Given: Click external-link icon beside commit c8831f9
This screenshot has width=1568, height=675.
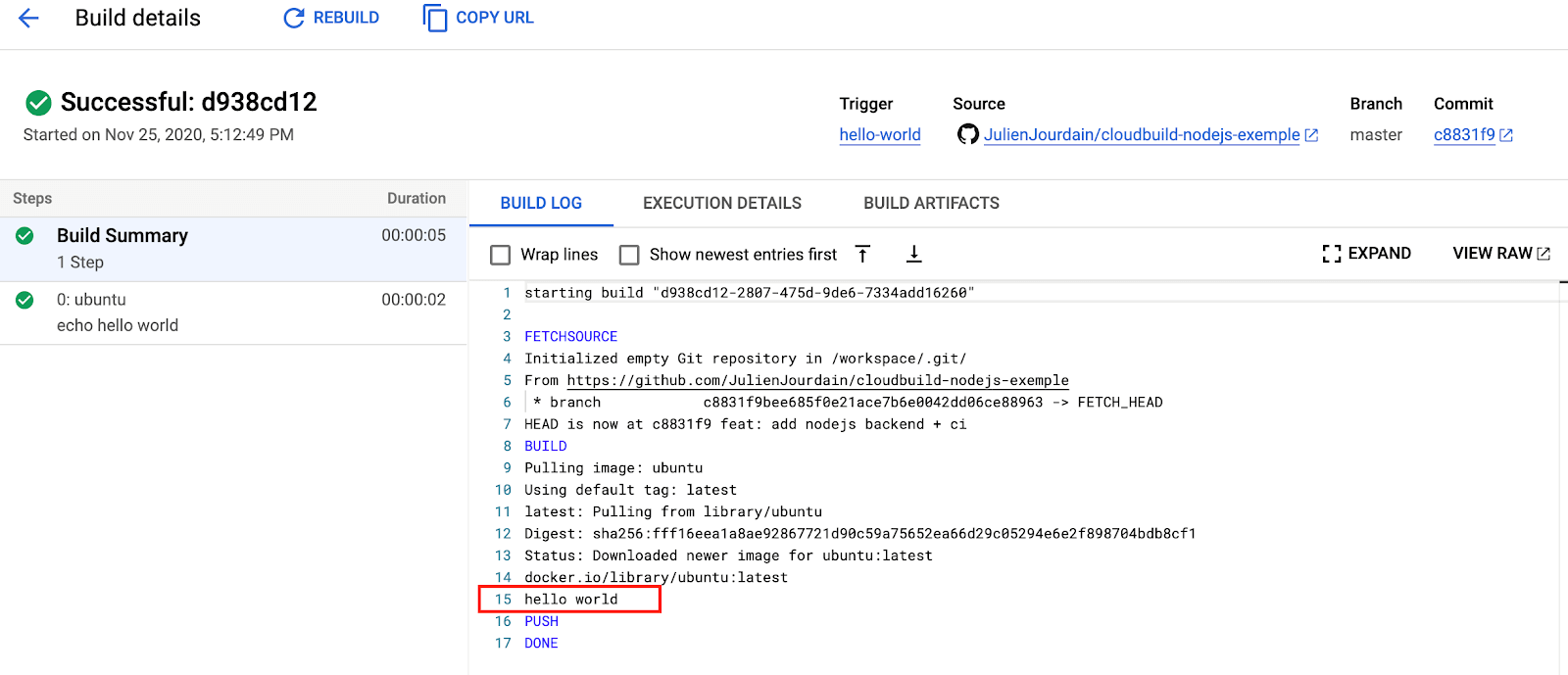Looking at the screenshot, I should [1506, 135].
